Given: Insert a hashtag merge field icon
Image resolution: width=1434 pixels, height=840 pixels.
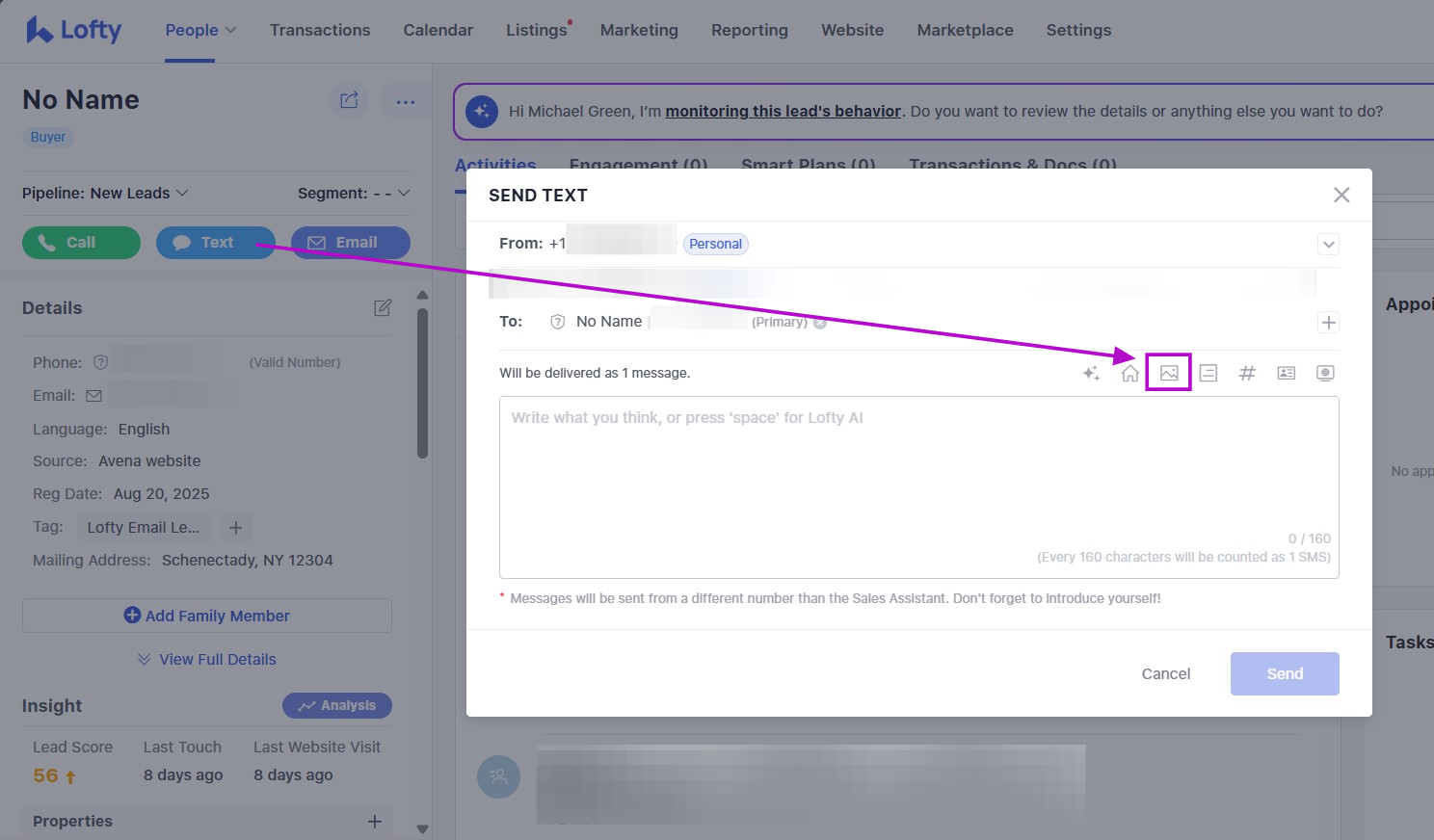Looking at the screenshot, I should click(x=1247, y=373).
